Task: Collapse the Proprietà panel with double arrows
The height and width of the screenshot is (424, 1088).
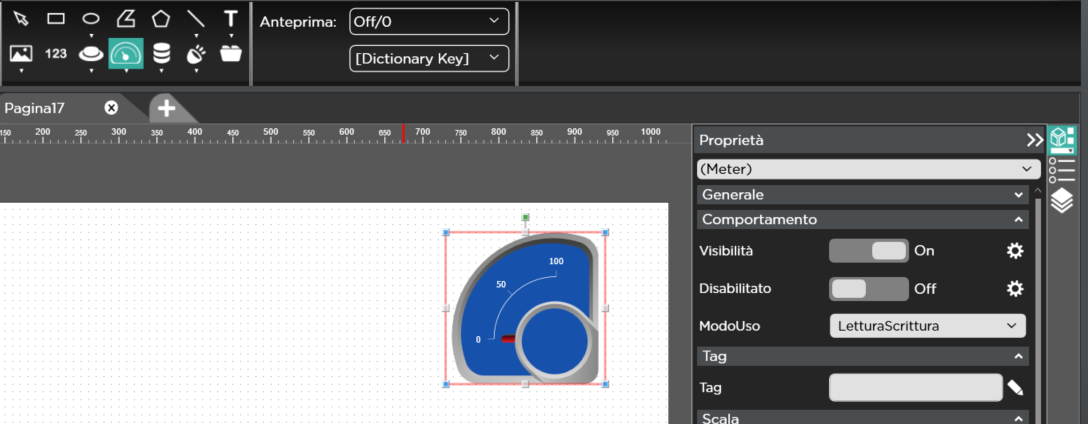Action: (1034, 141)
